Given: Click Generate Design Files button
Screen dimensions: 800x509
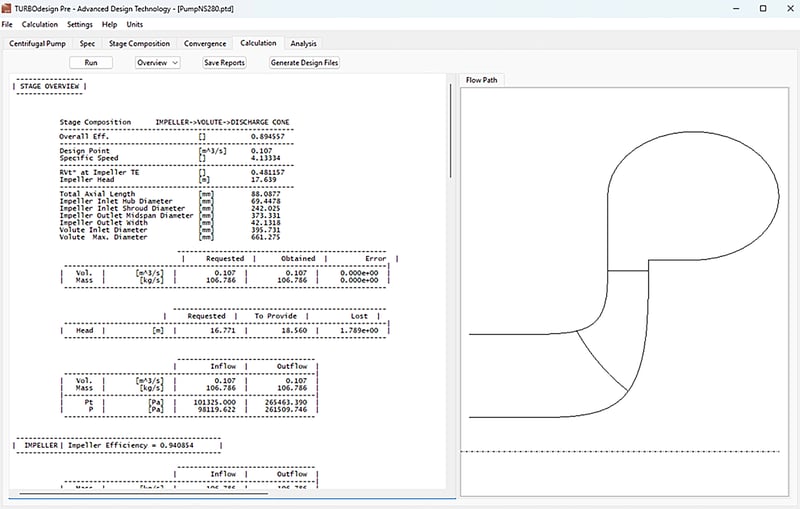Looking at the screenshot, I should (305, 62).
